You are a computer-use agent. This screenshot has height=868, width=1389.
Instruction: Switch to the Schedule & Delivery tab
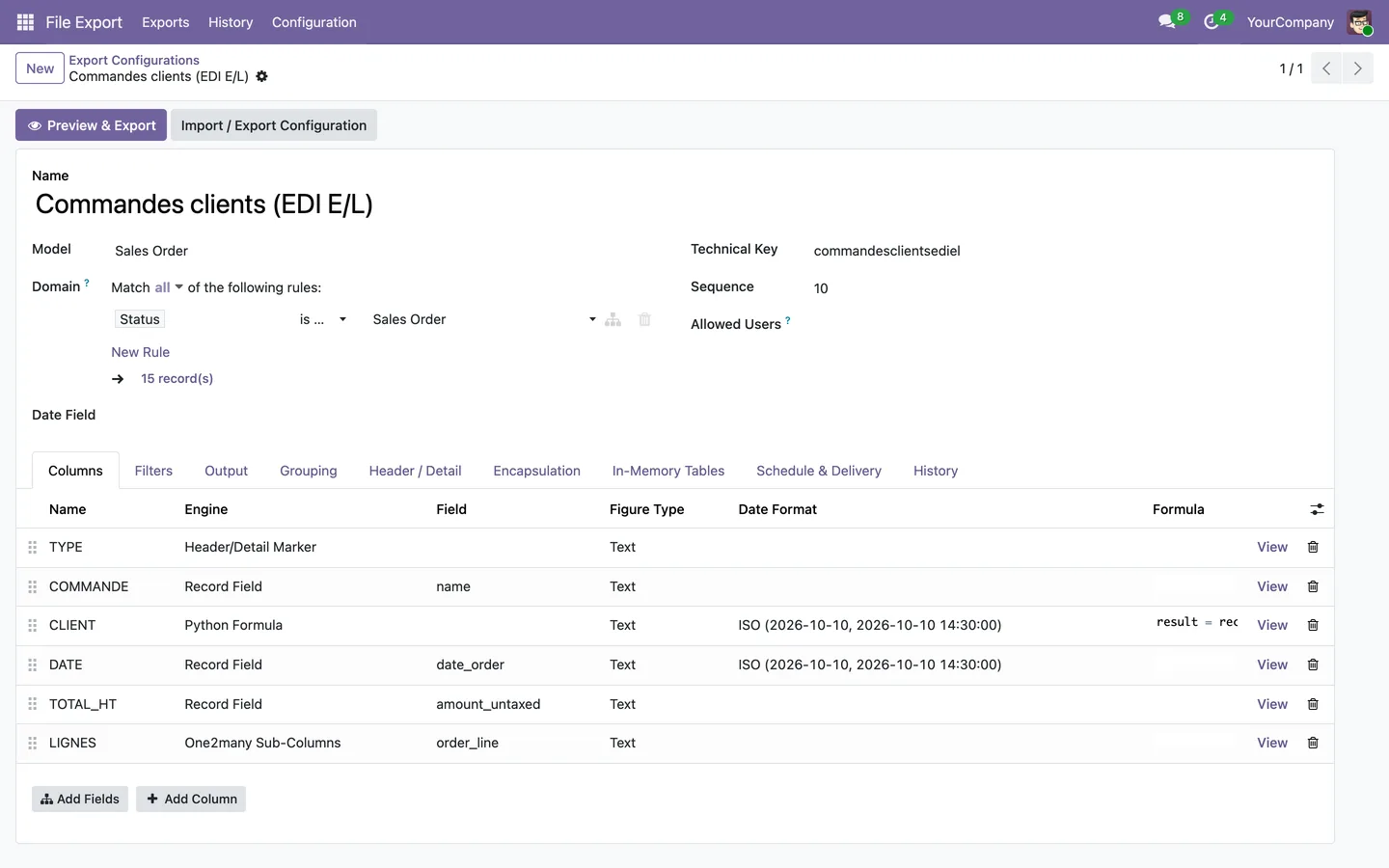(819, 471)
